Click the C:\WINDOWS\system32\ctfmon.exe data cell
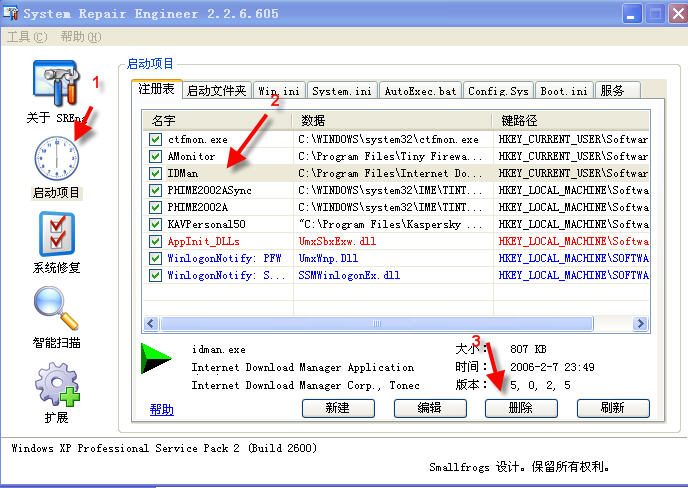 coord(388,140)
